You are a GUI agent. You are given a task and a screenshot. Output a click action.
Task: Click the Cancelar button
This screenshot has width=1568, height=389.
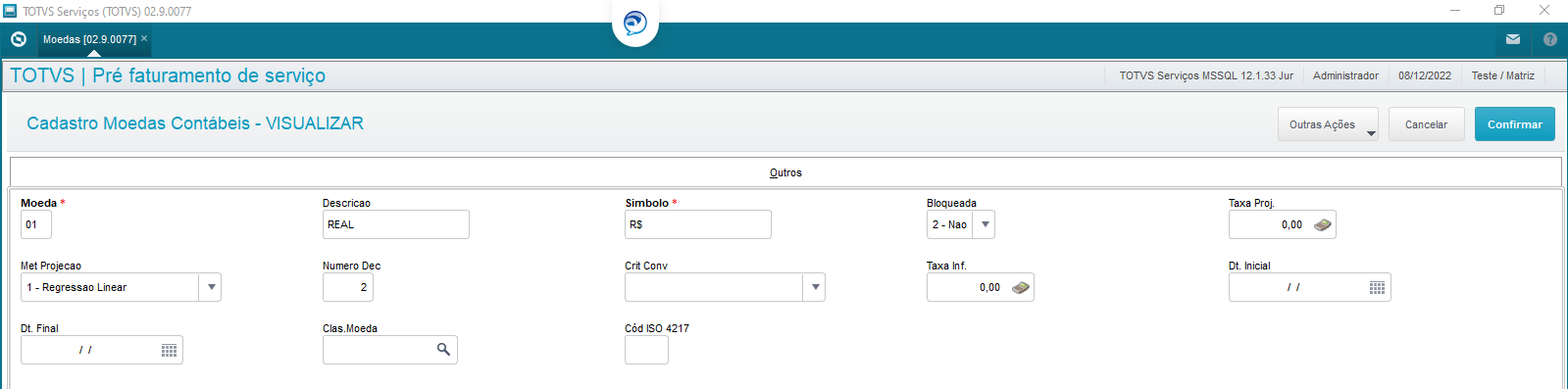click(x=1426, y=124)
